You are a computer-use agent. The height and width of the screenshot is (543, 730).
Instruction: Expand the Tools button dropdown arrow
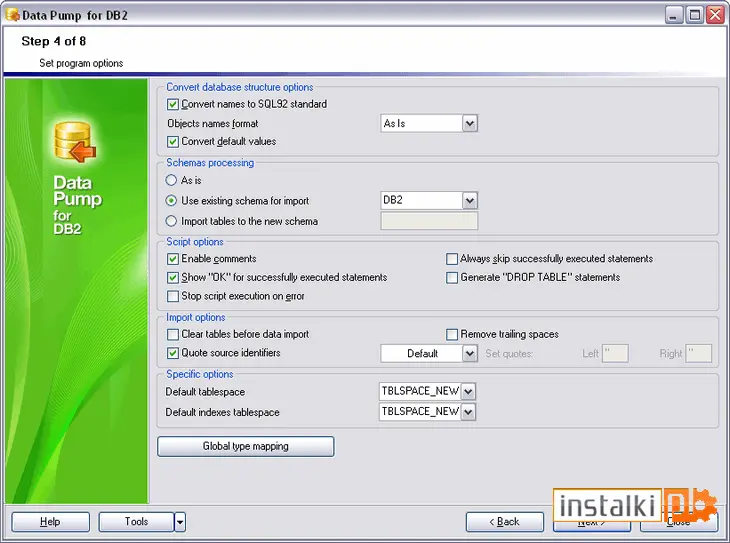(x=180, y=522)
